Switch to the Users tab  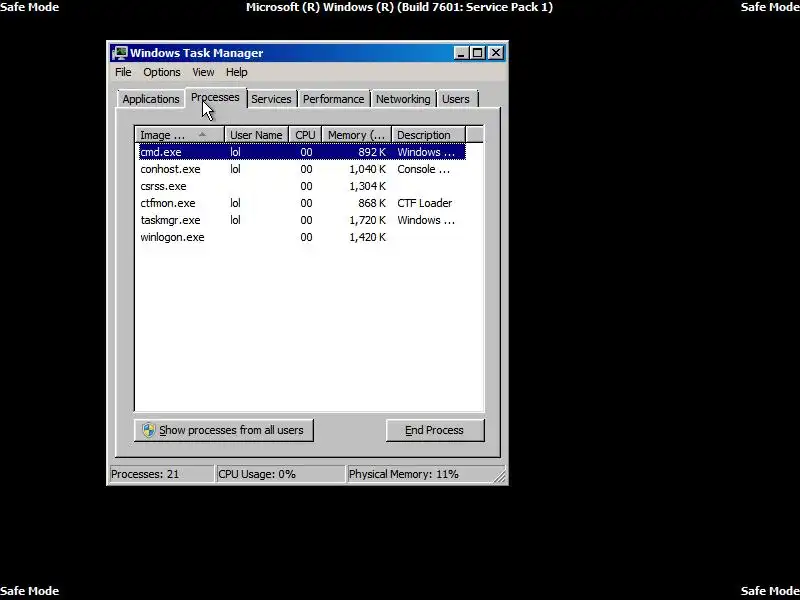456,99
